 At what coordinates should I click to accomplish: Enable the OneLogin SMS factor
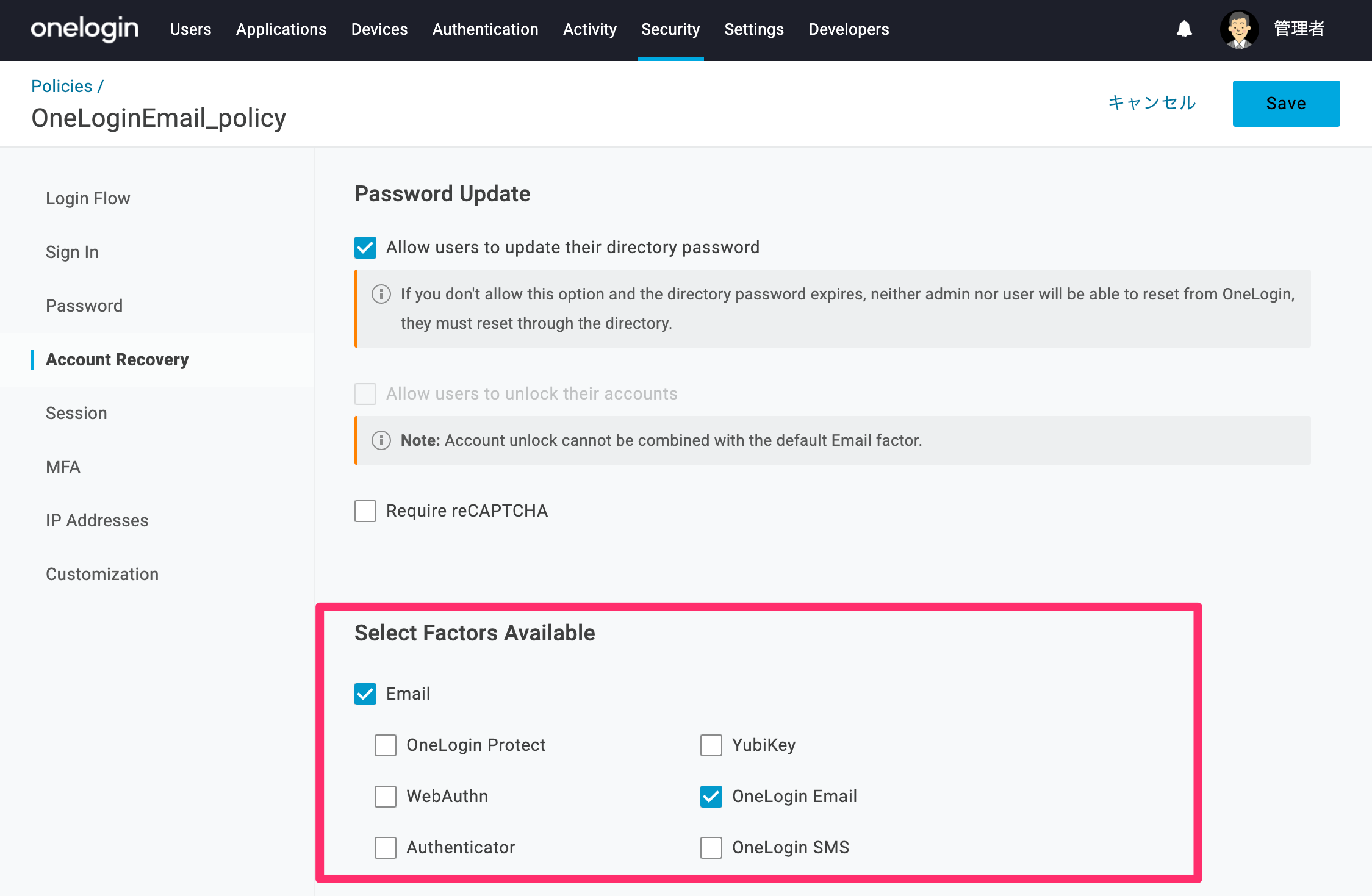click(711, 848)
